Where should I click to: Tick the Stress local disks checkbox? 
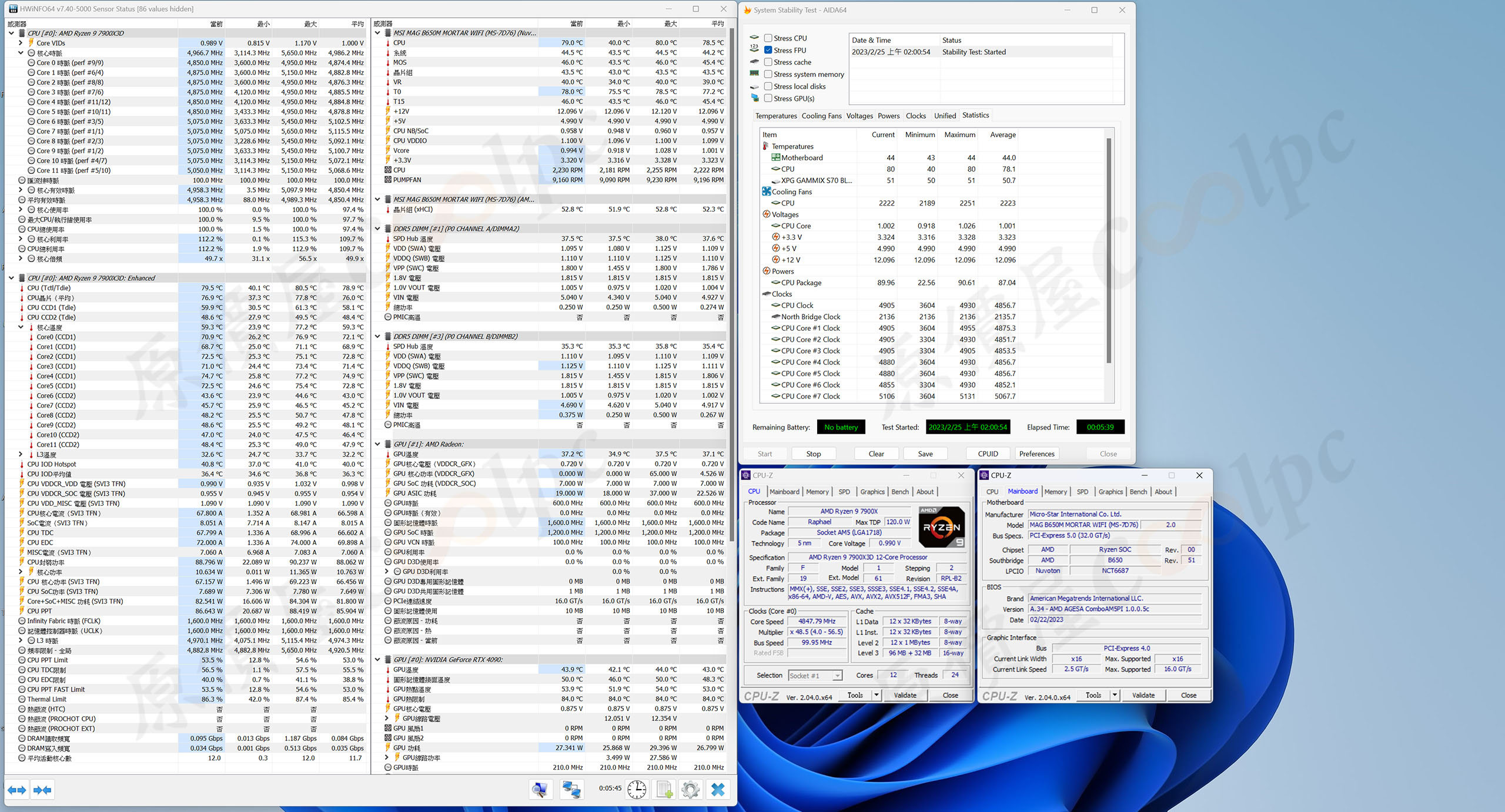768,86
